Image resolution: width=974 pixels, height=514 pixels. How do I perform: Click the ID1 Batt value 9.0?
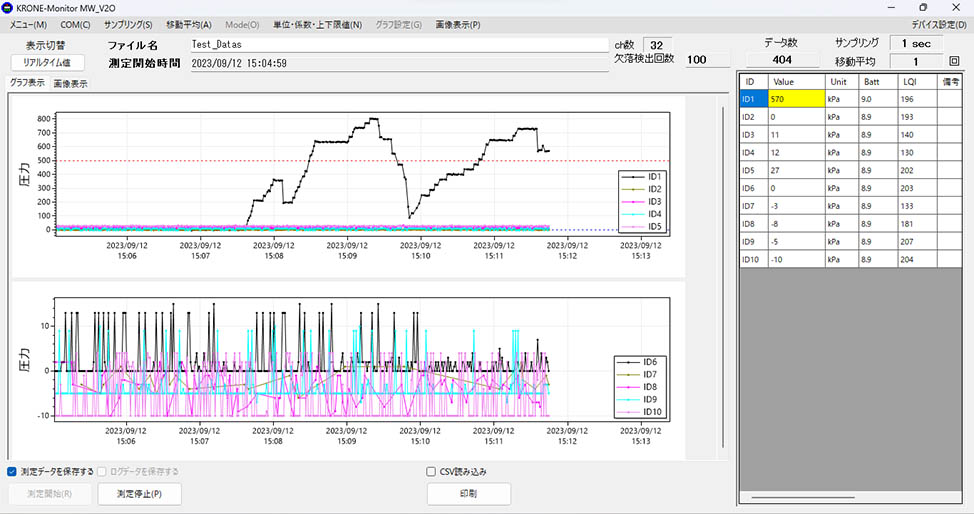[x=878, y=99]
